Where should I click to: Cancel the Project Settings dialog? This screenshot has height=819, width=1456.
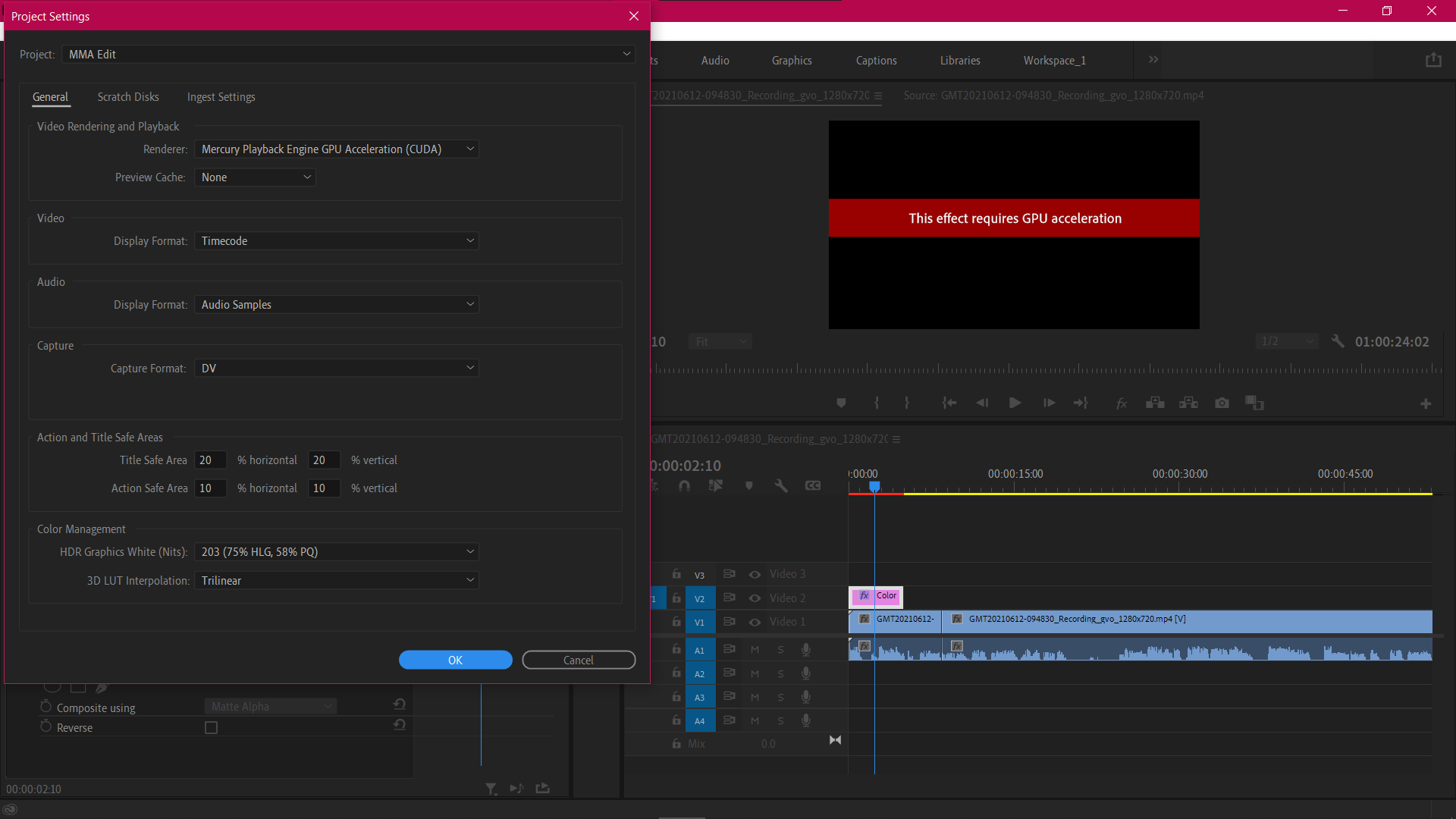(579, 660)
